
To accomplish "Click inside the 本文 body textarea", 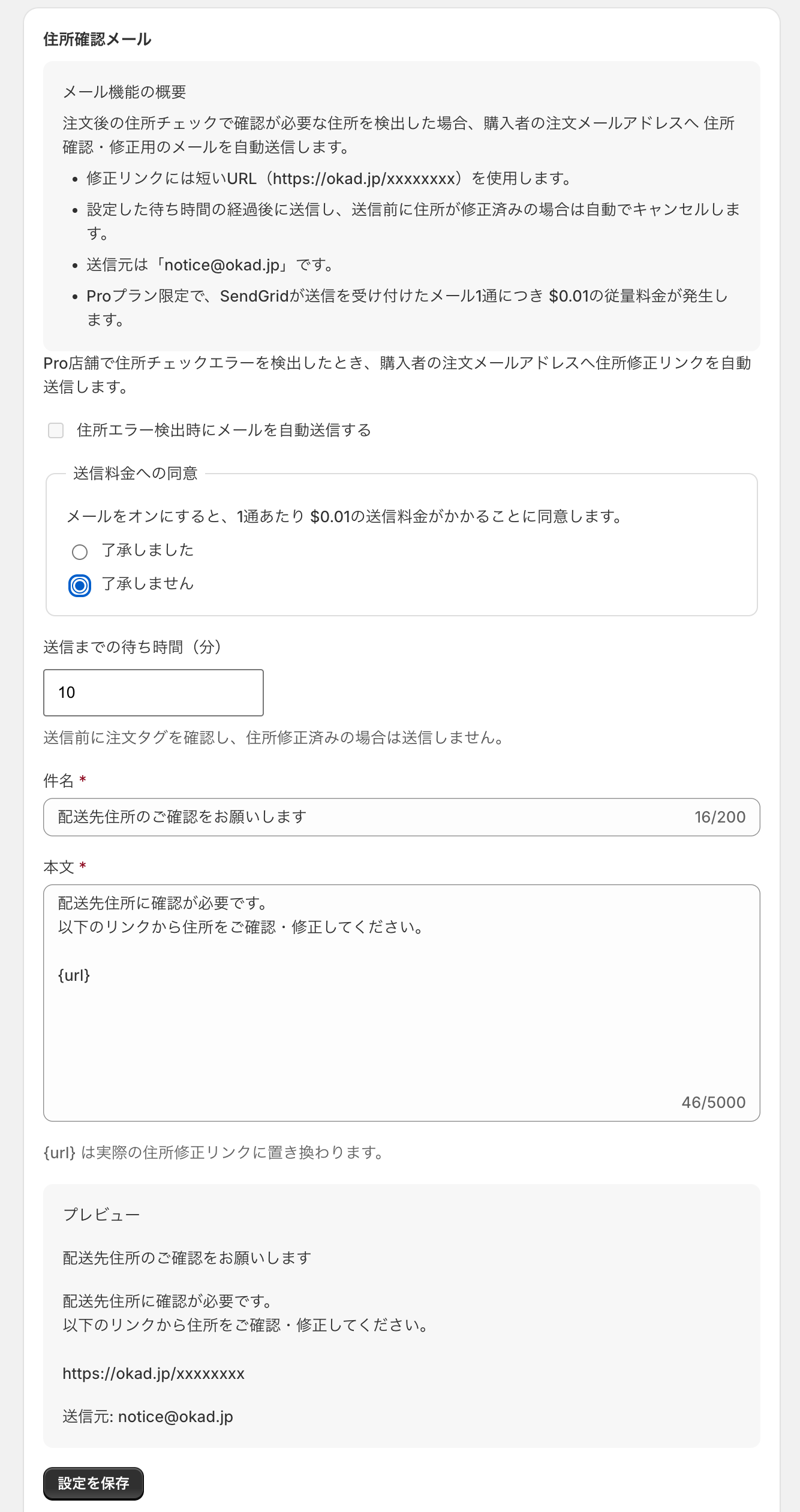I will pyautogui.click(x=402, y=1003).
